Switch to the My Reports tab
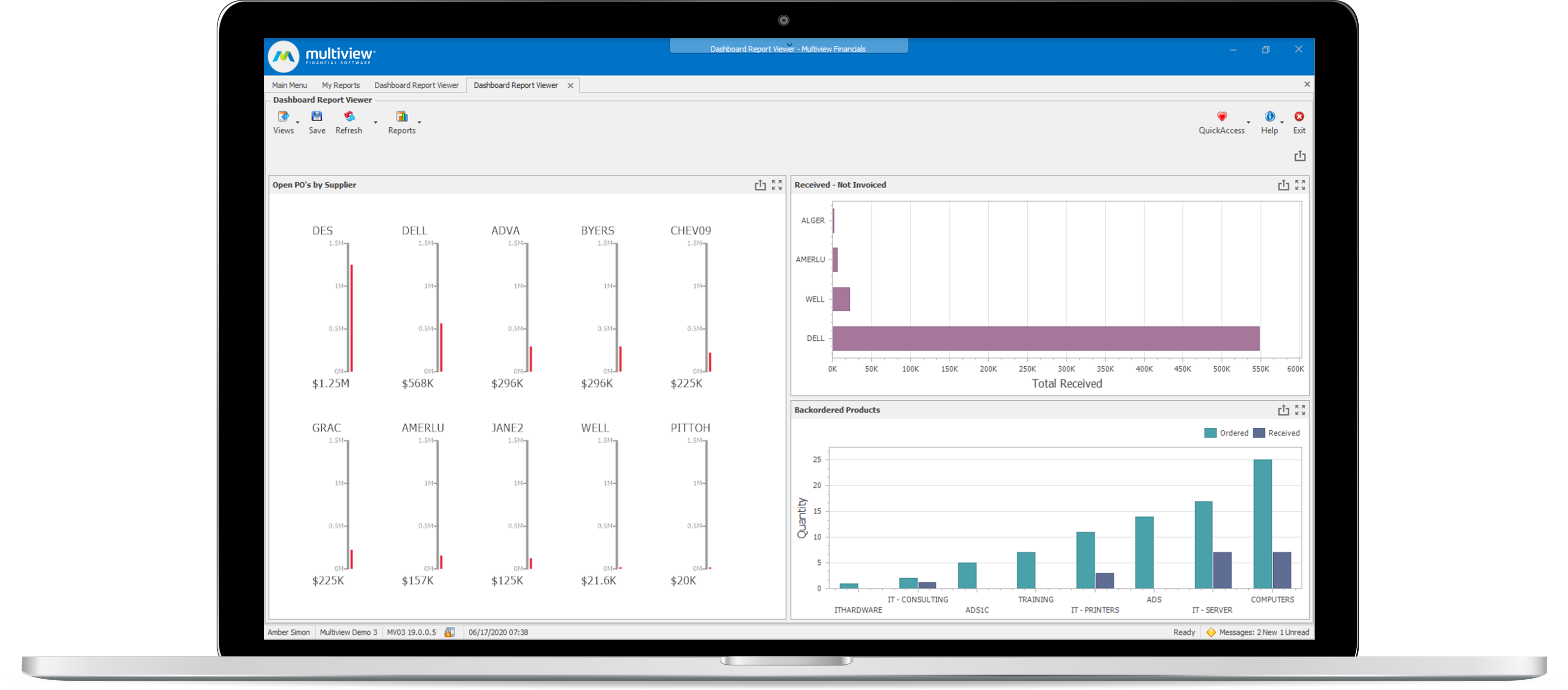Image resolution: width=1568 pixels, height=690 pixels. coord(340,85)
